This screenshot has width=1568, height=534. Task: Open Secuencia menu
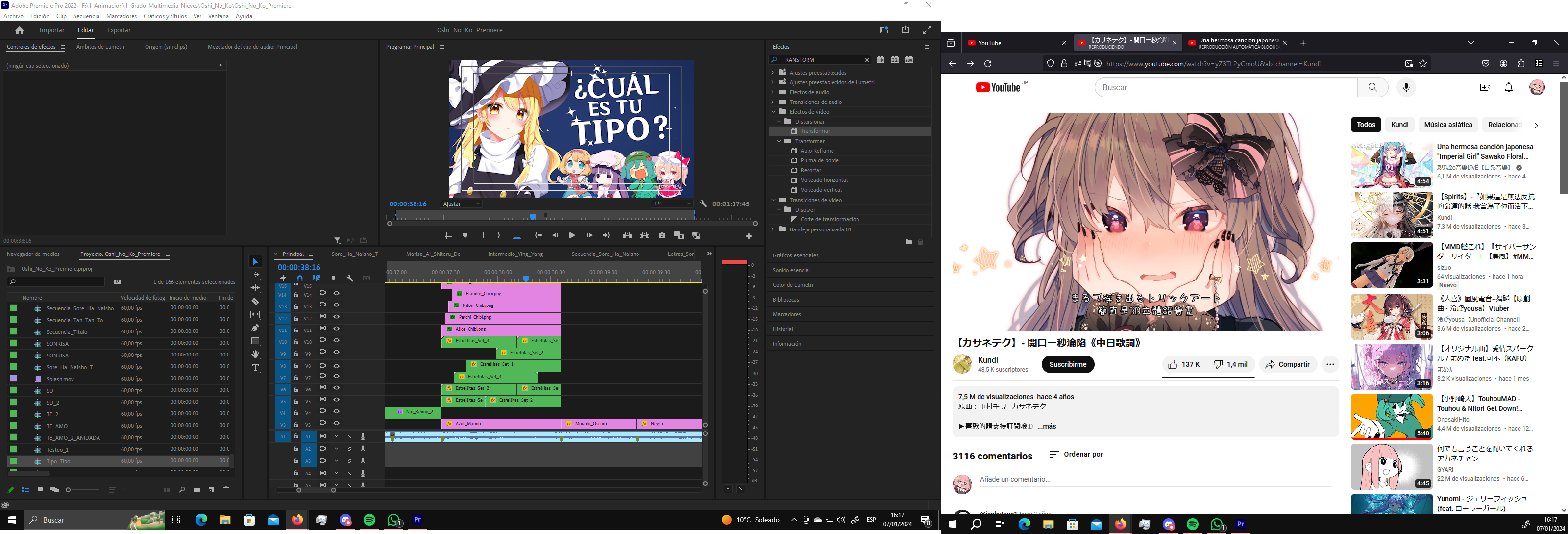86,17
